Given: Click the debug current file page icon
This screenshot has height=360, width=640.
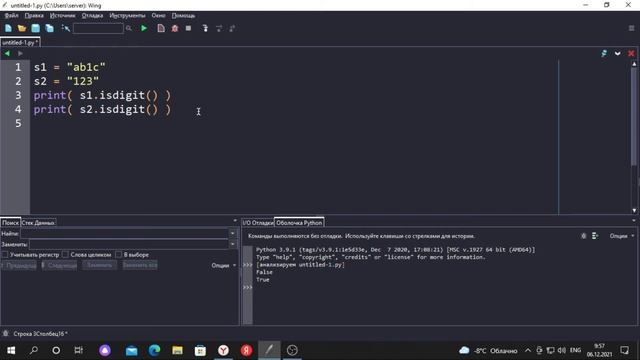Looking at the screenshot, I should (161, 28).
